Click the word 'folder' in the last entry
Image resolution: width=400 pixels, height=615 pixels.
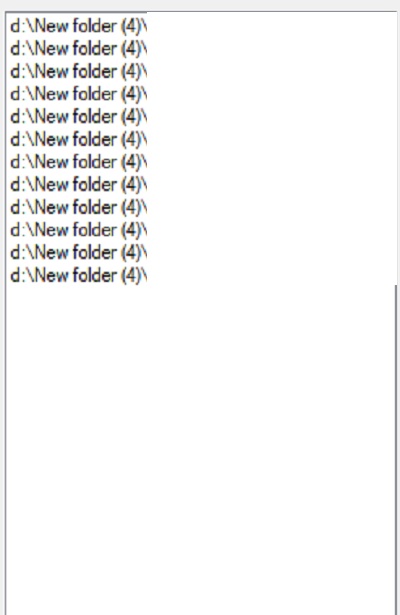click(x=95, y=275)
